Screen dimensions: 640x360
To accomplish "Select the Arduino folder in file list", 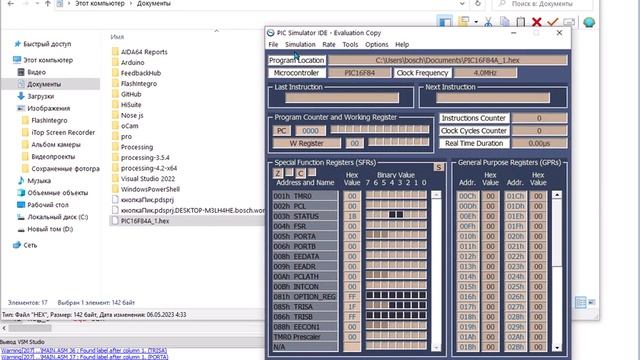I will click(132, 62).
